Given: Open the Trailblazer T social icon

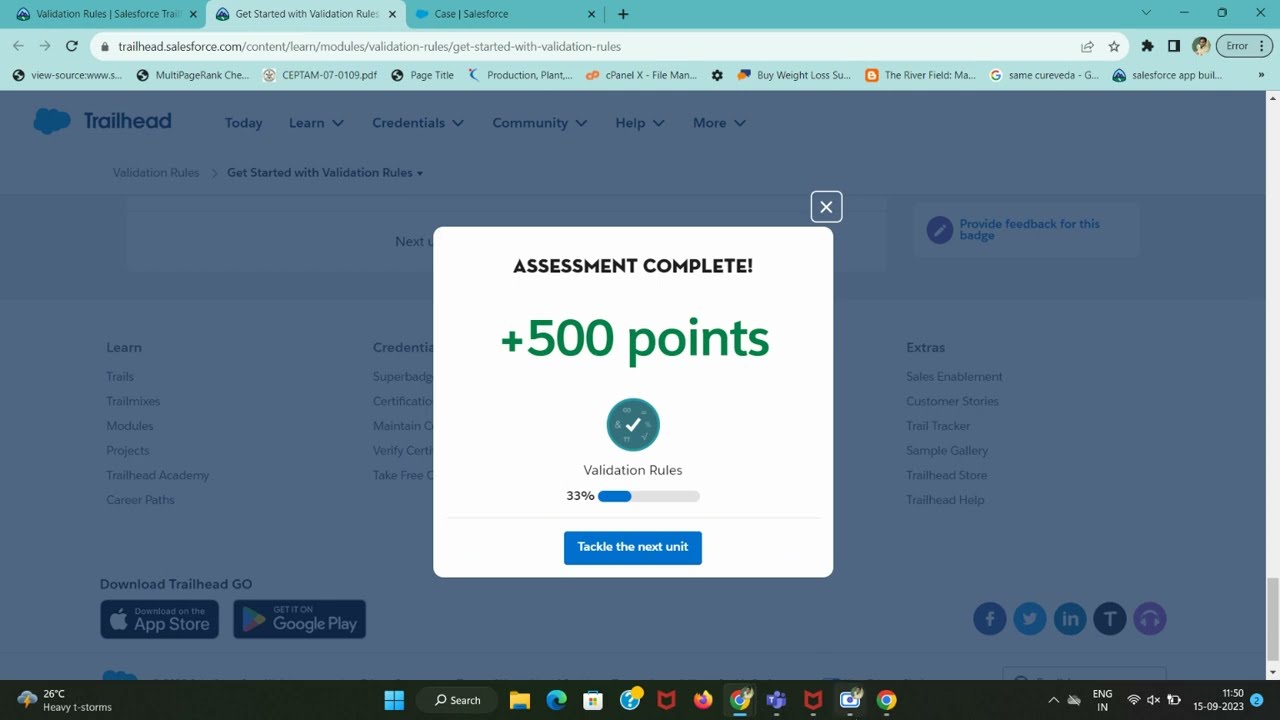Looking at the screenshot, I should (x=1110, y=619).
